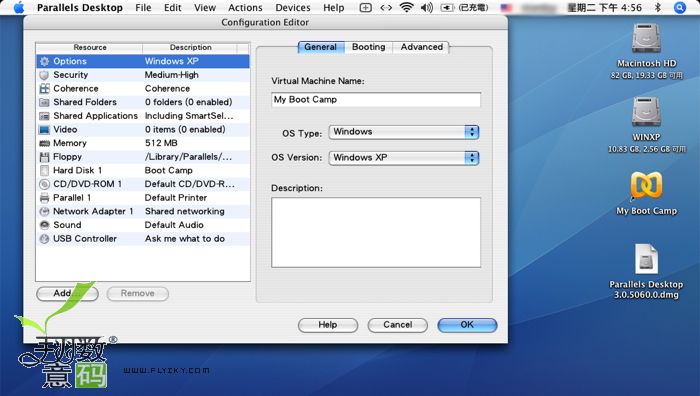Open the File menu

(x=143, y=8)
